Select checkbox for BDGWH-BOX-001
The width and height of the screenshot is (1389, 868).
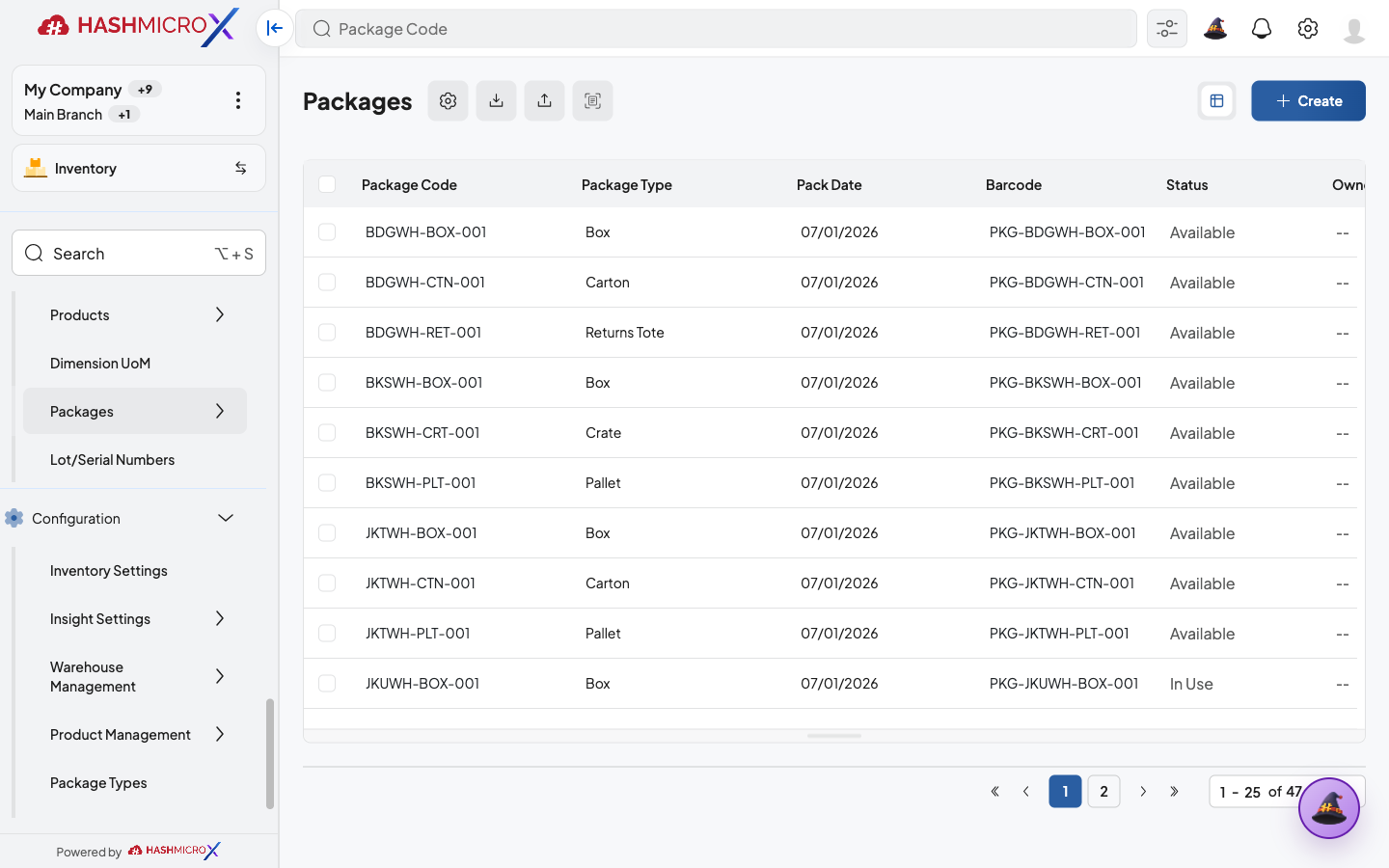(327, 232)
